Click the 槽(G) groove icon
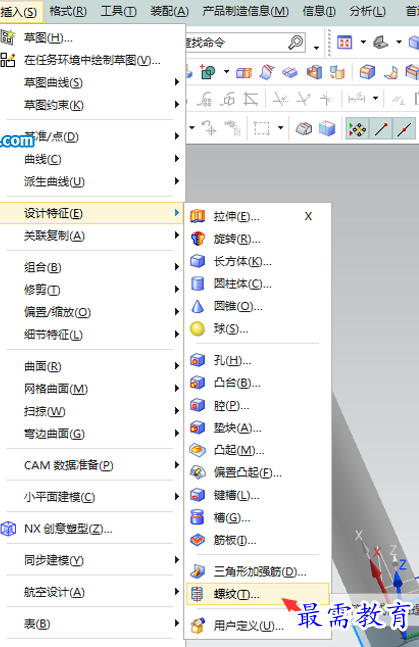 click(x=197, y=517)
